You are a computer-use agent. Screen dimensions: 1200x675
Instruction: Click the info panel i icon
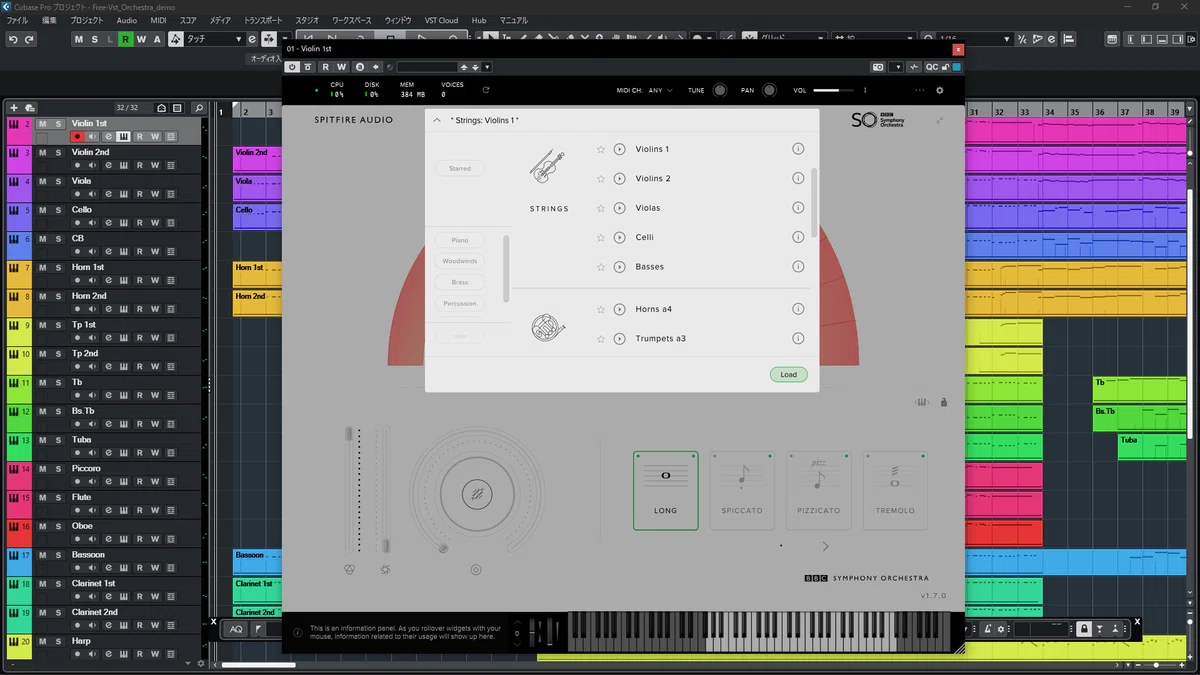(297, 633)
